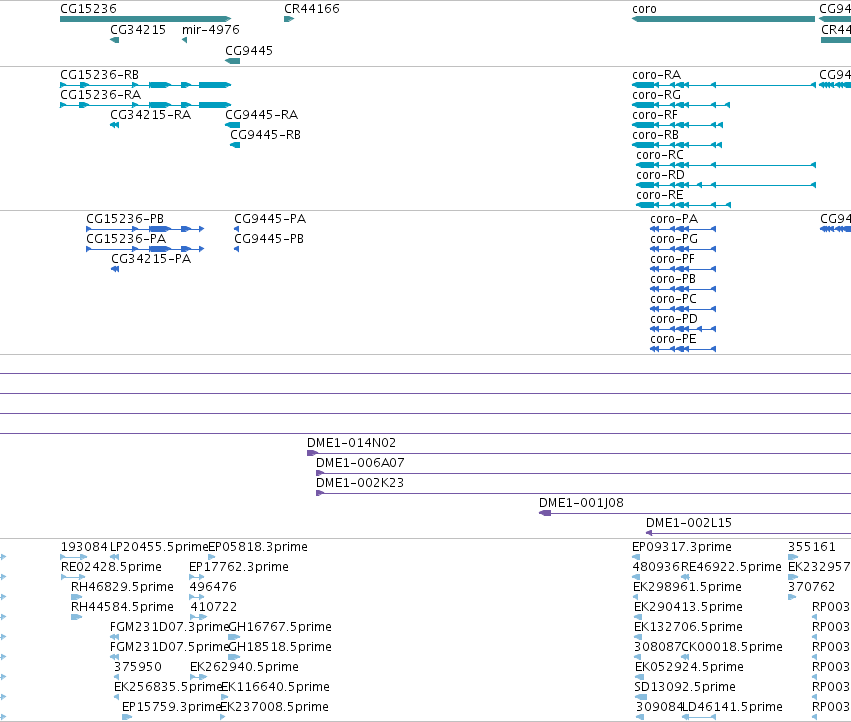Viewport: 851px width, 722px height.
Task: Click transcript CG34215-RA
Action: 115,125
